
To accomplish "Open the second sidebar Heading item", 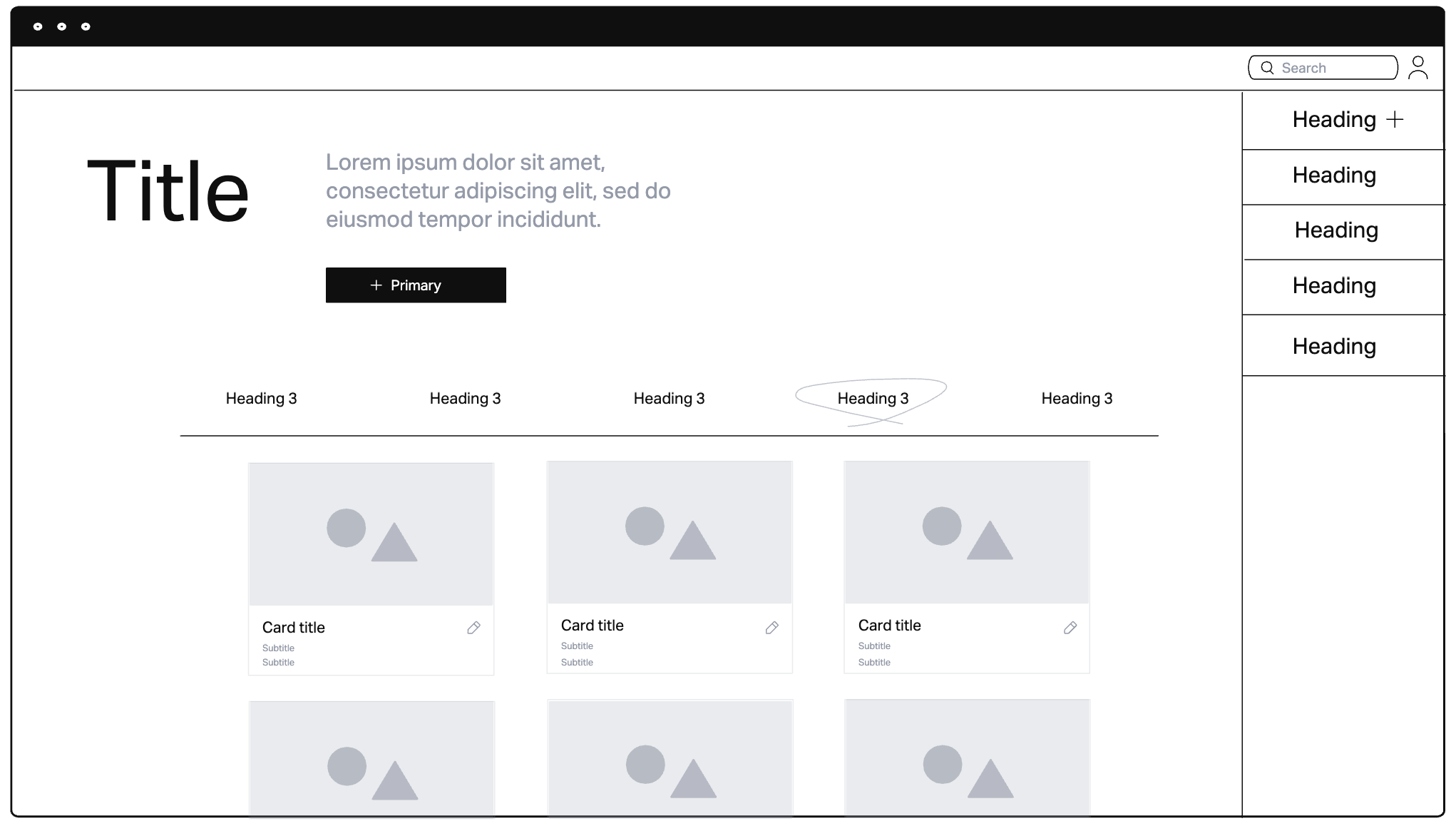I will [x=1334, y=175].
